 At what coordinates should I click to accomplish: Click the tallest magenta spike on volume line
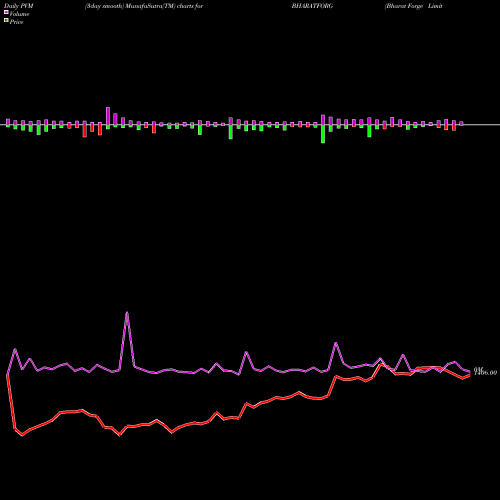pyautogui.click(x=127, y=313)
